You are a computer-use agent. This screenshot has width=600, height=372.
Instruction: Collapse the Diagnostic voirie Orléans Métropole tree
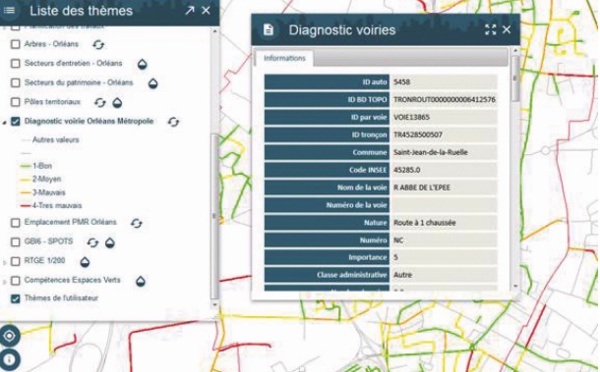4,122
